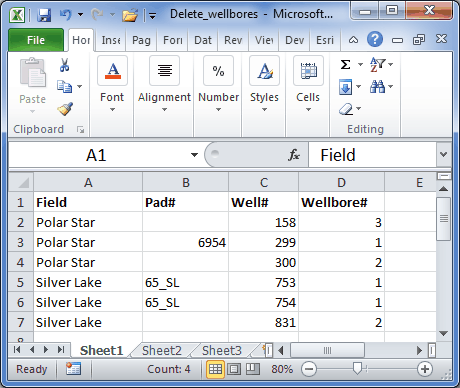Go to the last sheet tab arrow
This screenshot has width=460, height=388.
pyautogui.click(x=60, y=350)
